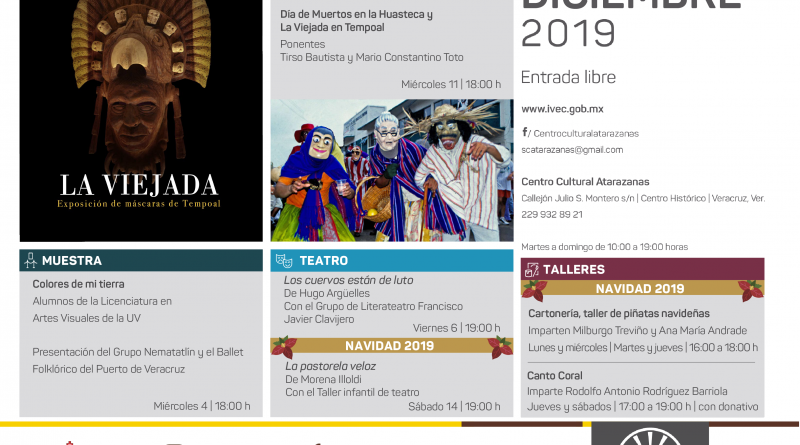
Task: Click 'Miércoles 11 | 18:00 h' date
Action: pos(451,84)
